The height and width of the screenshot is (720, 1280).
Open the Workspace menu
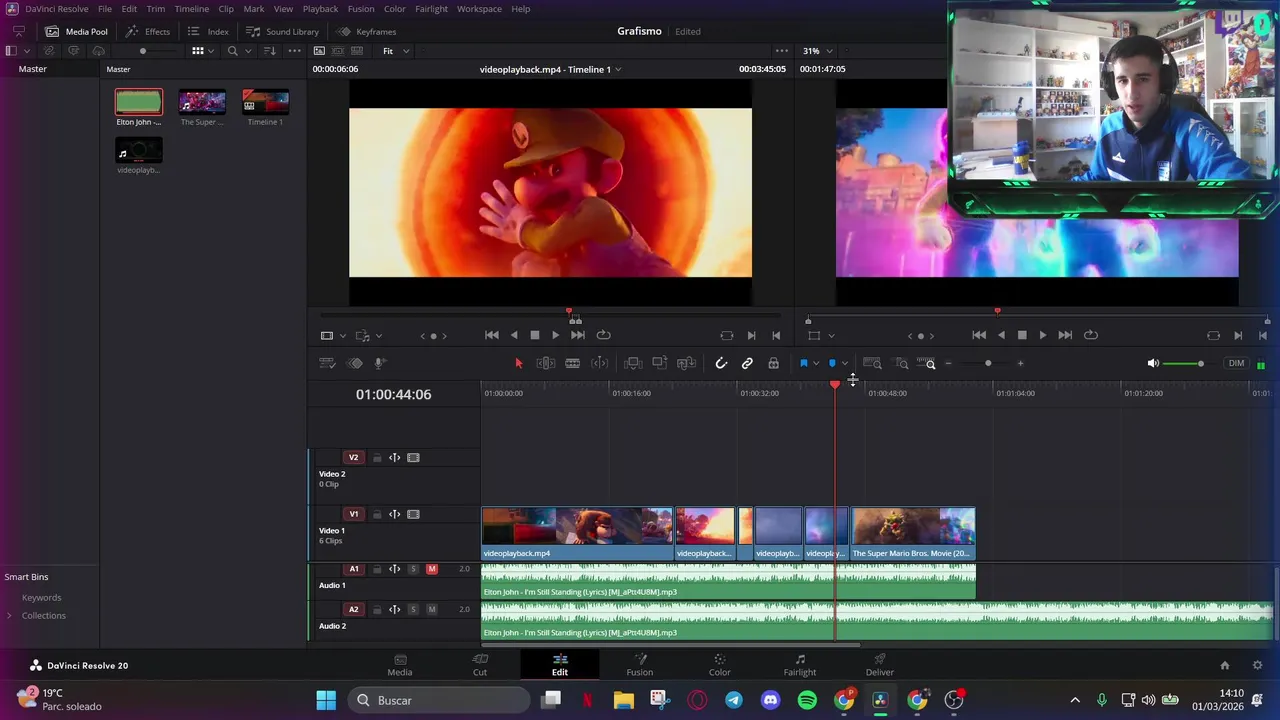click(x=479, y=9)
